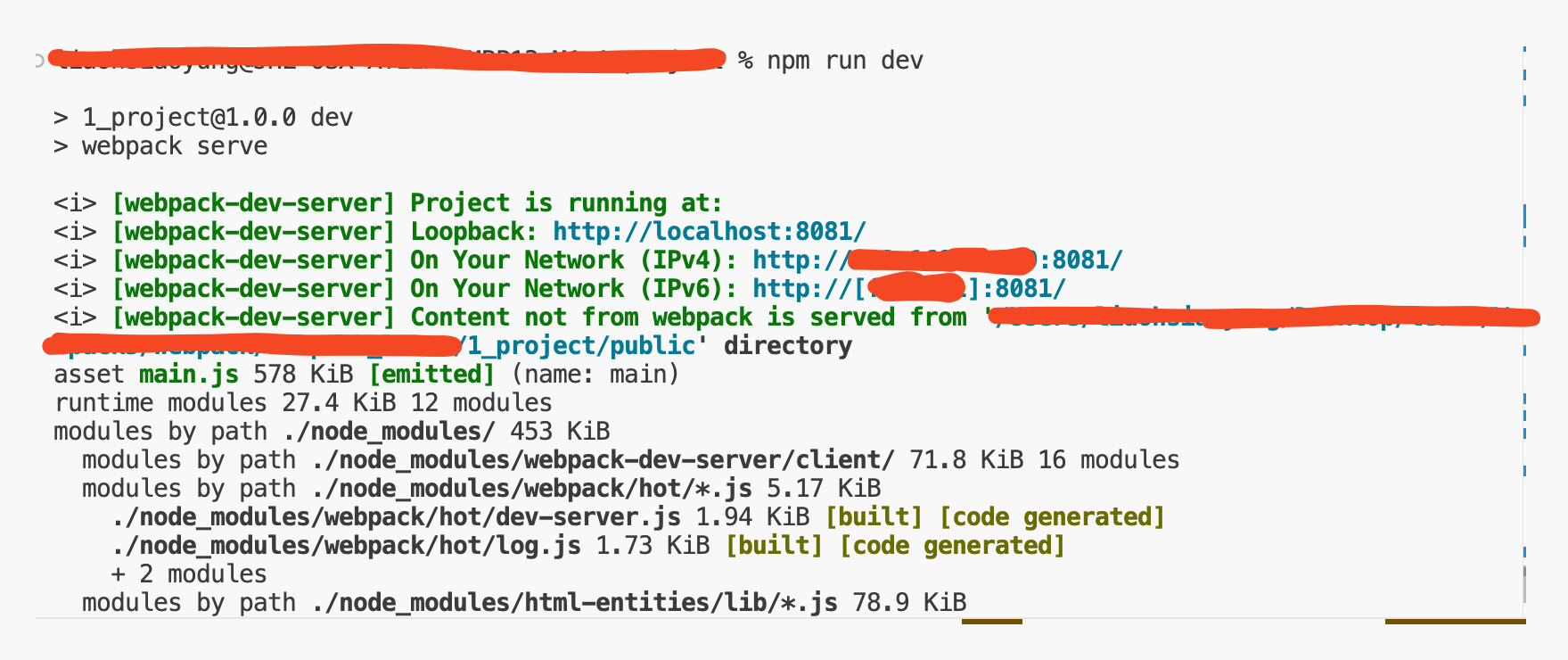Open the webpack/hot/dev-server.js file path
1568x660 pixels.
[x=396, y=517]
